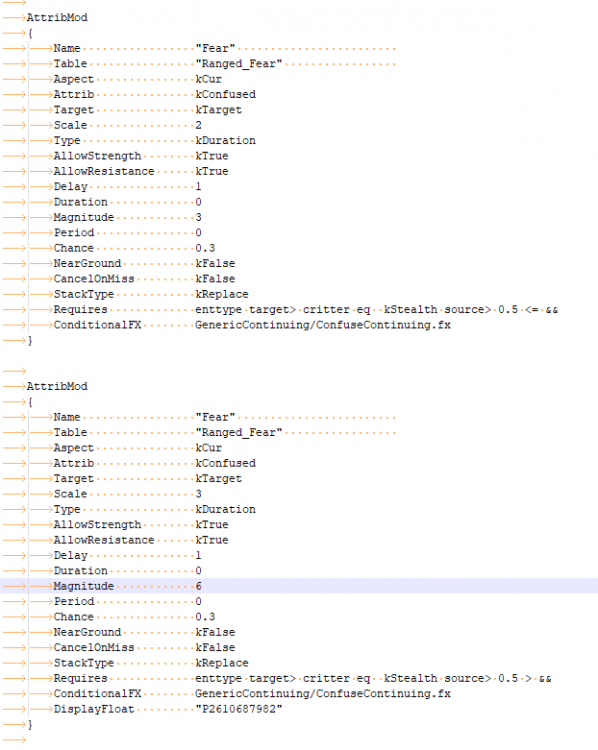Click kFalse on the first block's NearGround row
This screenshot has width=598, height=750.
click(x=215, y=264)
